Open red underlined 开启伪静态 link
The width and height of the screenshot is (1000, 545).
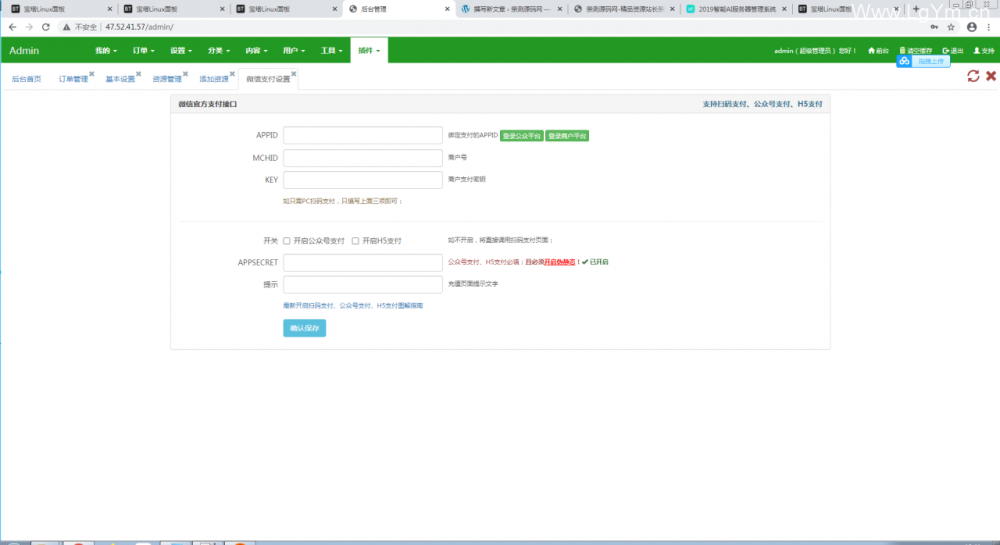pos(559,262)
